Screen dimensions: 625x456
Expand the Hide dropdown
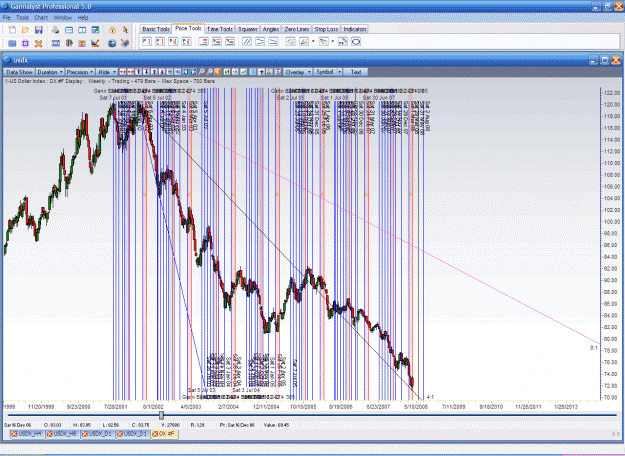(106, 72)
